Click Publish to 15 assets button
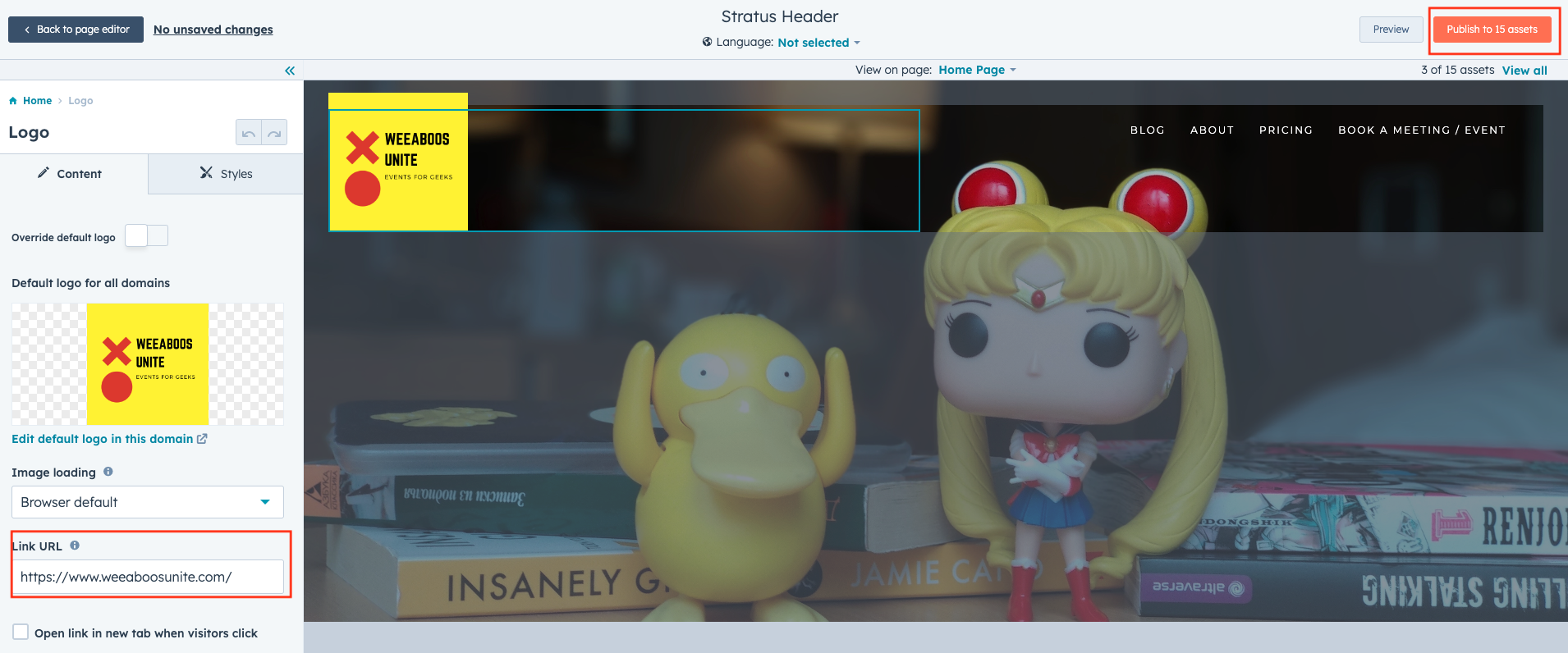Image resolution: width=1568 pixels, height=653 pixels. (x=1492, y=30)
